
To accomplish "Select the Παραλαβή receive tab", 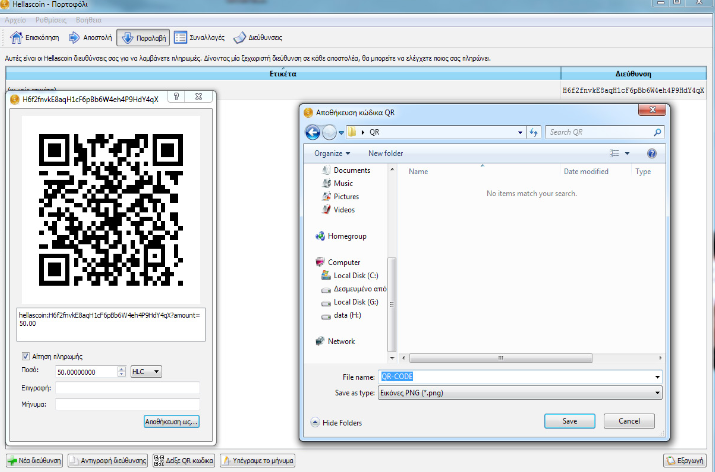I will point(143,38).
